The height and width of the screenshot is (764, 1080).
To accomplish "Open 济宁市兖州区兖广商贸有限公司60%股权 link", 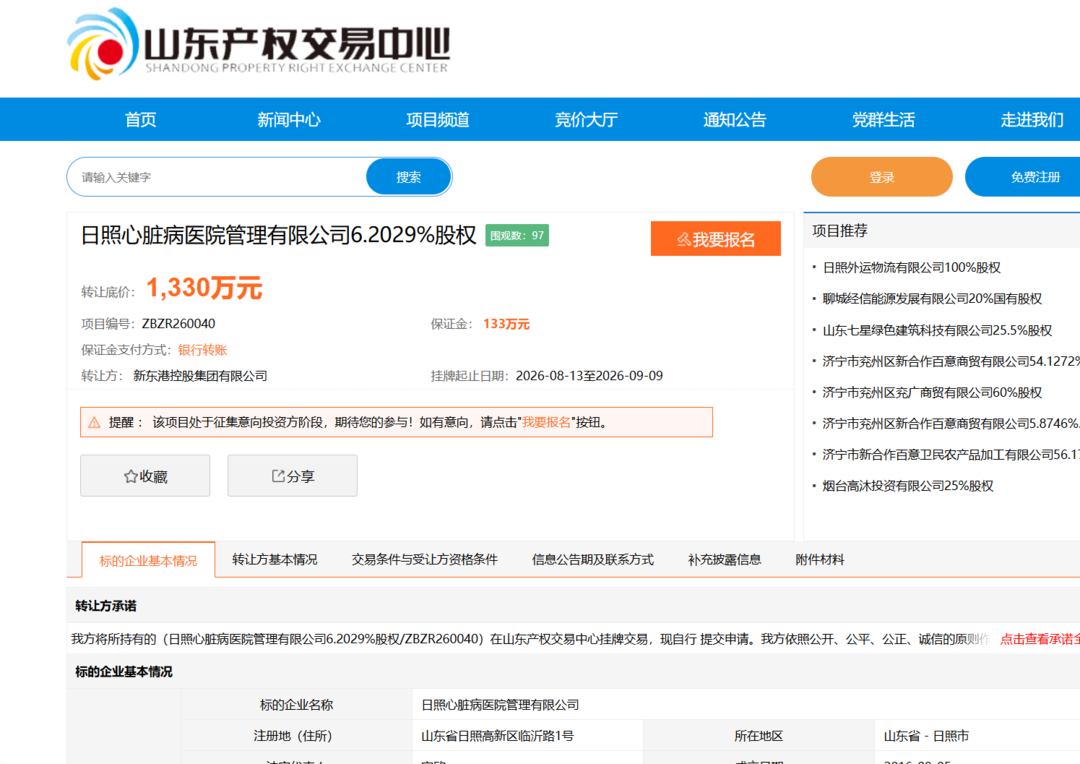I will click(x=932, y=392).
